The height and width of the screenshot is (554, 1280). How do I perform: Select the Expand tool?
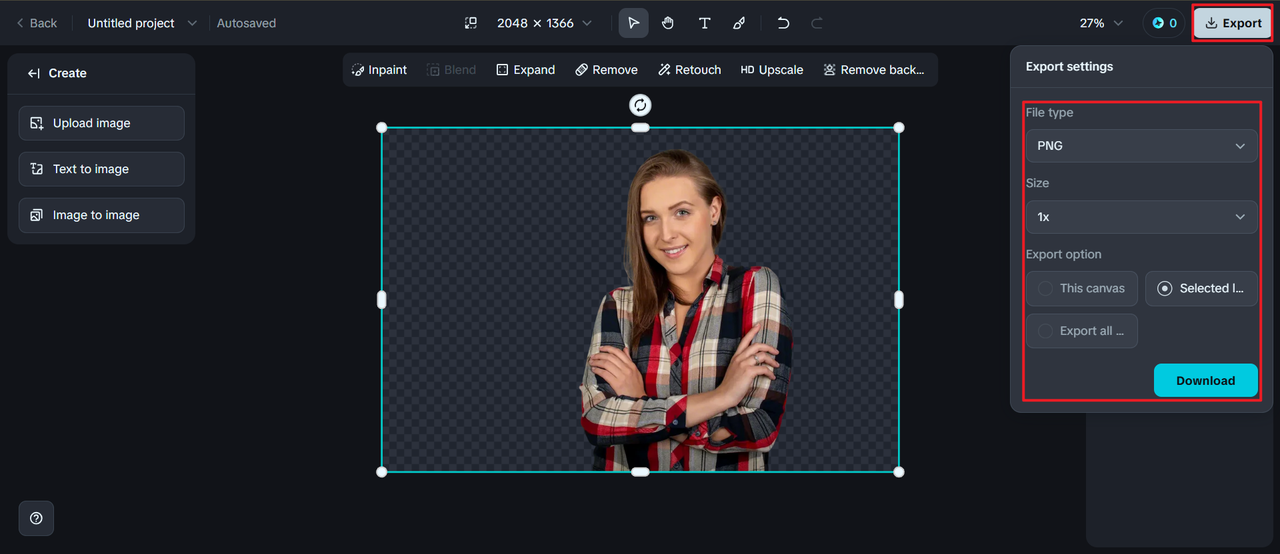point(525,70)
